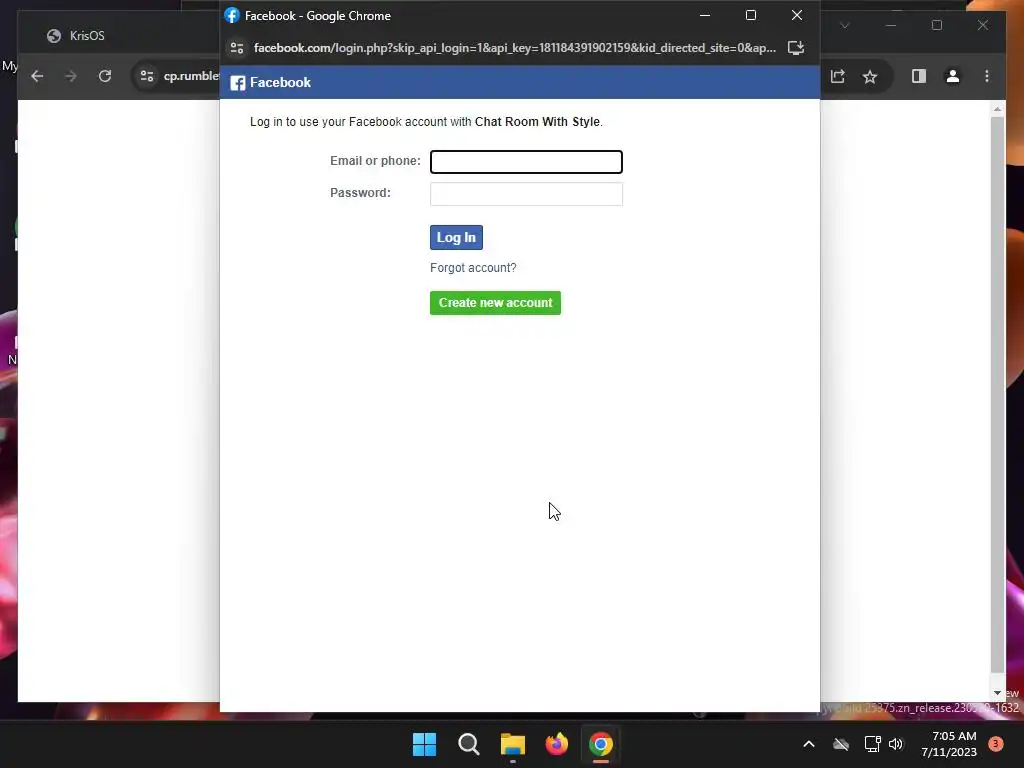Click forward arrow in background Chrome window

[x=71, y=76]
